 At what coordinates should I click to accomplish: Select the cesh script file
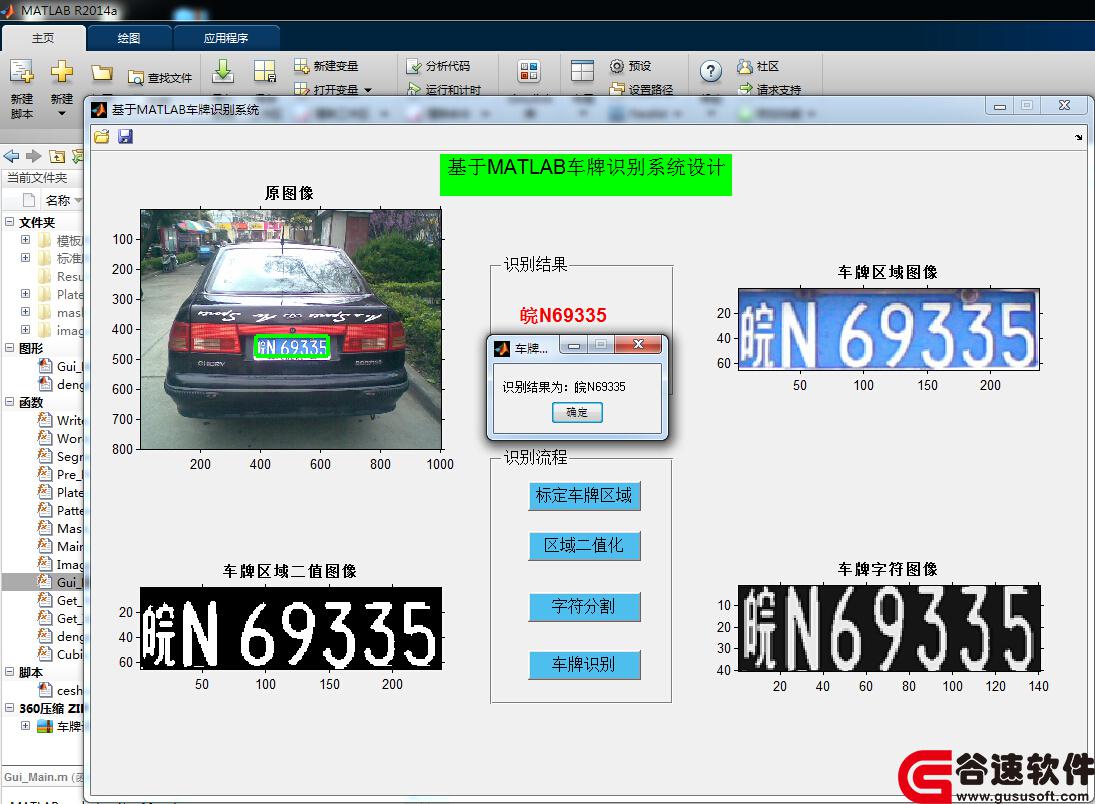tap(61, 690)
